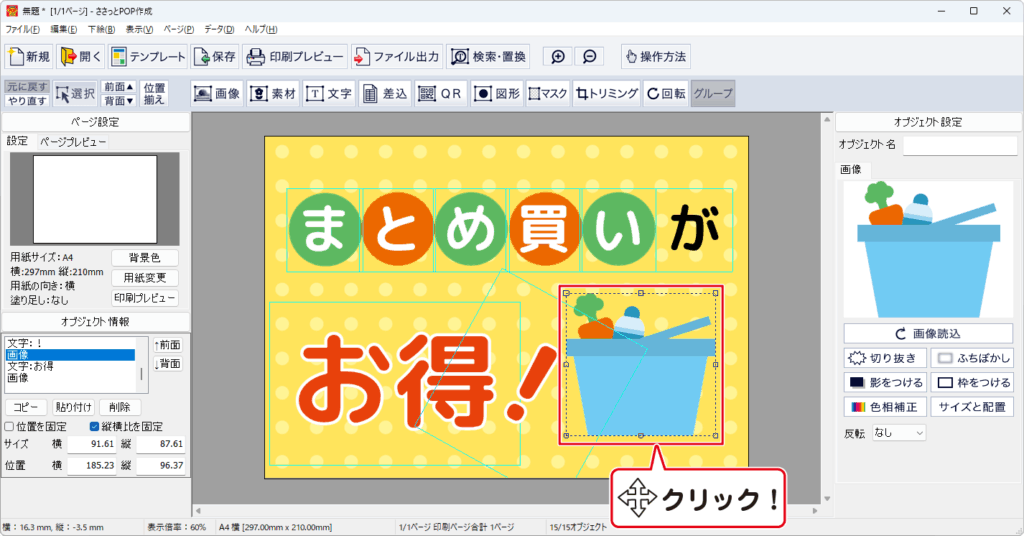Click the 用紙変更 button
The height and width of the screenshot is (536, 1024).
[145, 278]
